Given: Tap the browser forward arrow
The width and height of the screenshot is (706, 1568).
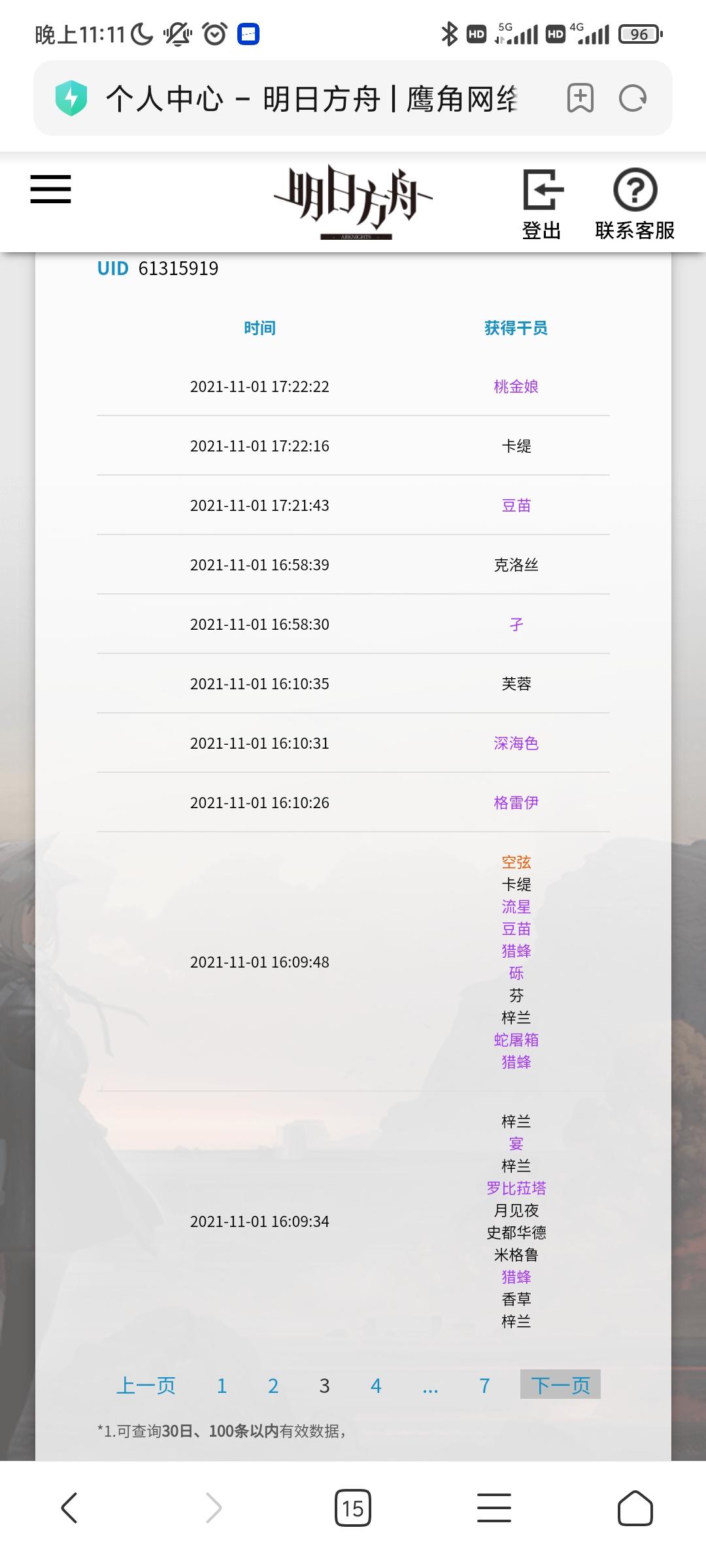Looking at the screenshot, I should click(x=213, y=1508).
